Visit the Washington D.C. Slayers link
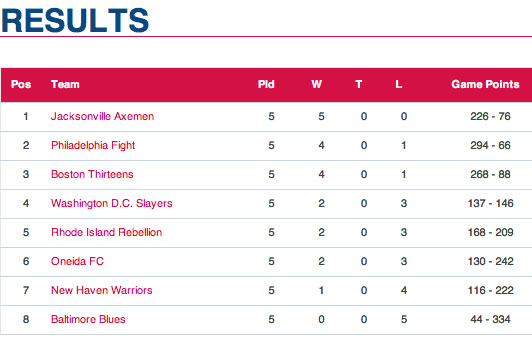 (x=112, y=204)
